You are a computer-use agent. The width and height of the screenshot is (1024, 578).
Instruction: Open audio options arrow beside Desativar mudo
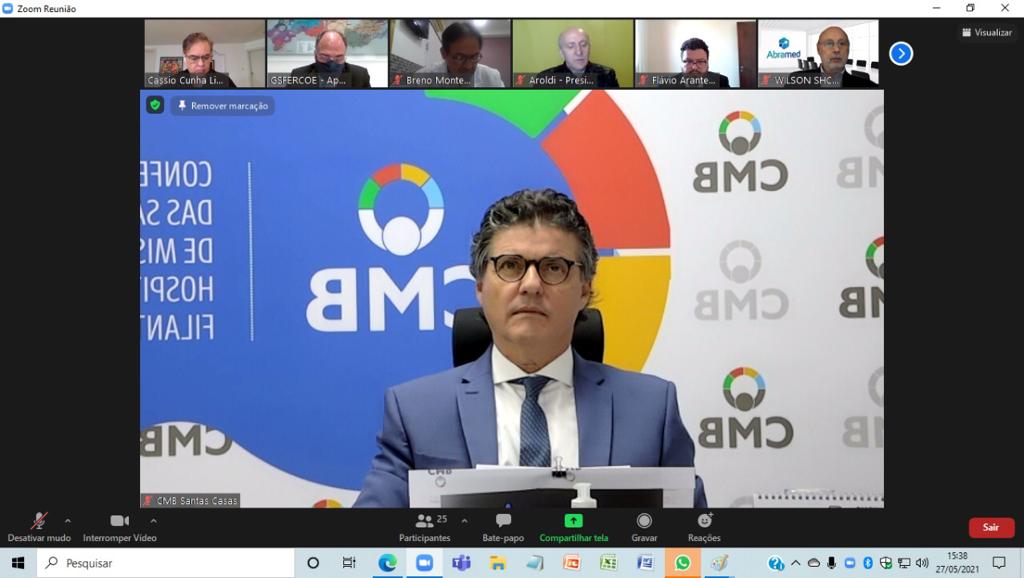(x=68, y=521)
